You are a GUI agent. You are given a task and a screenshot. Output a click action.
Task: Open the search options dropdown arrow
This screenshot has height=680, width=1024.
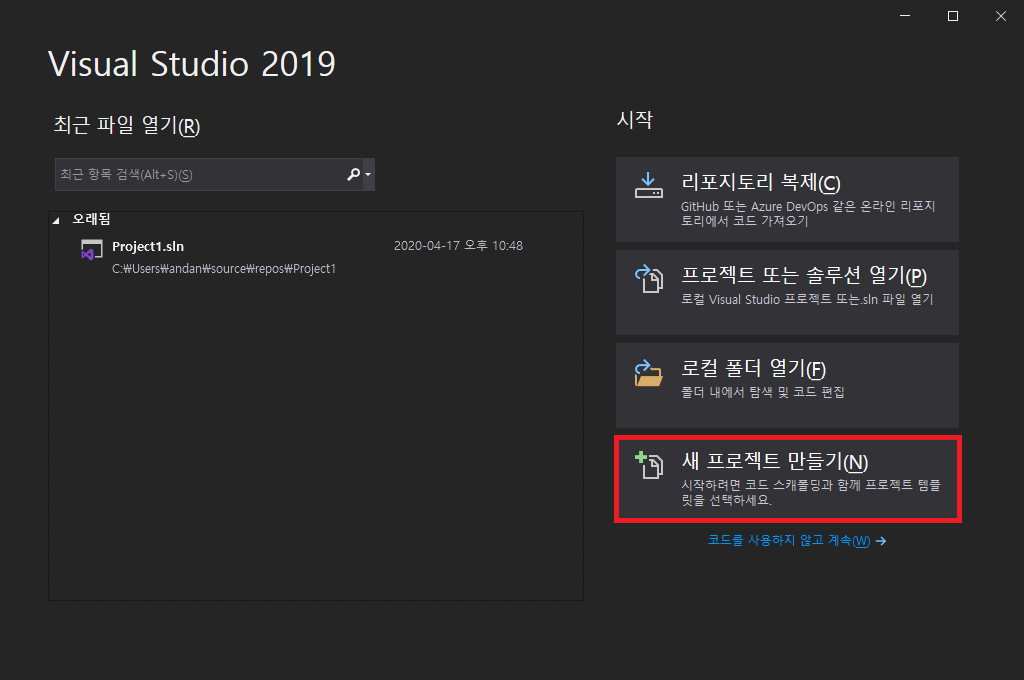(x=368, y=174)
